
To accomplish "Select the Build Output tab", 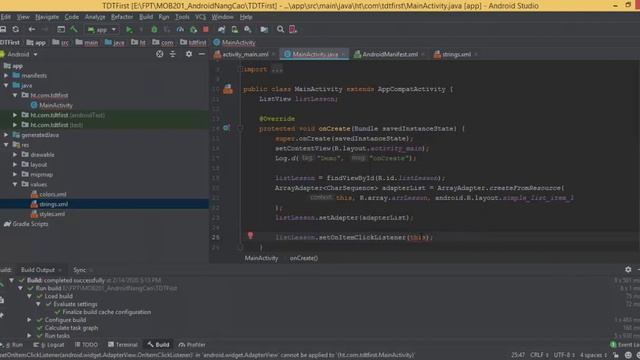I will [38, 270].
